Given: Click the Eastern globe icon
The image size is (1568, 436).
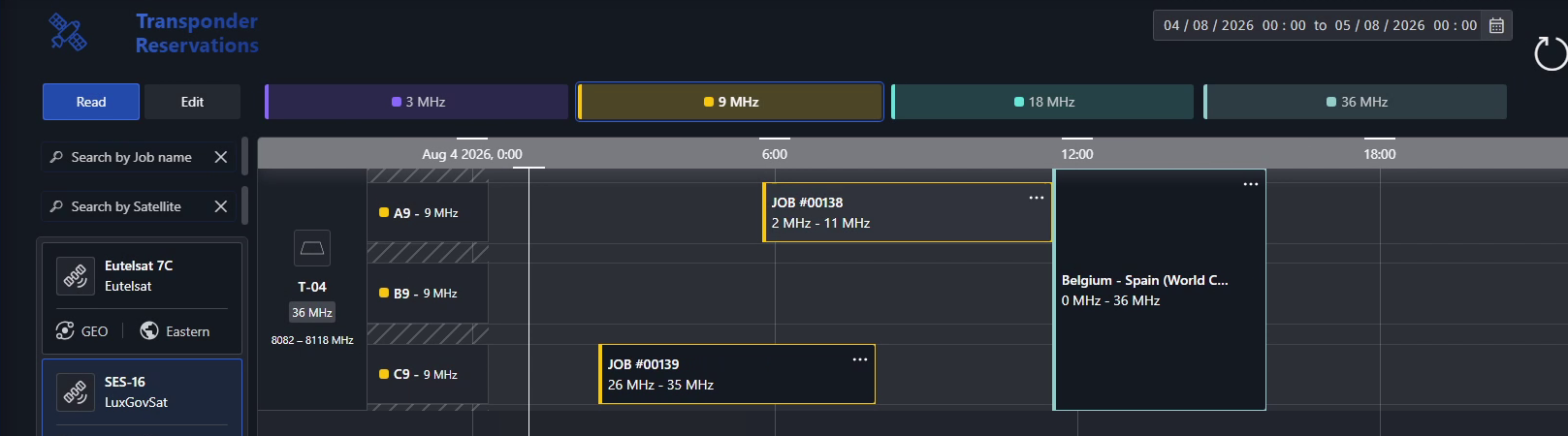Looking at the screenshot, I should (x=149, y=330).
